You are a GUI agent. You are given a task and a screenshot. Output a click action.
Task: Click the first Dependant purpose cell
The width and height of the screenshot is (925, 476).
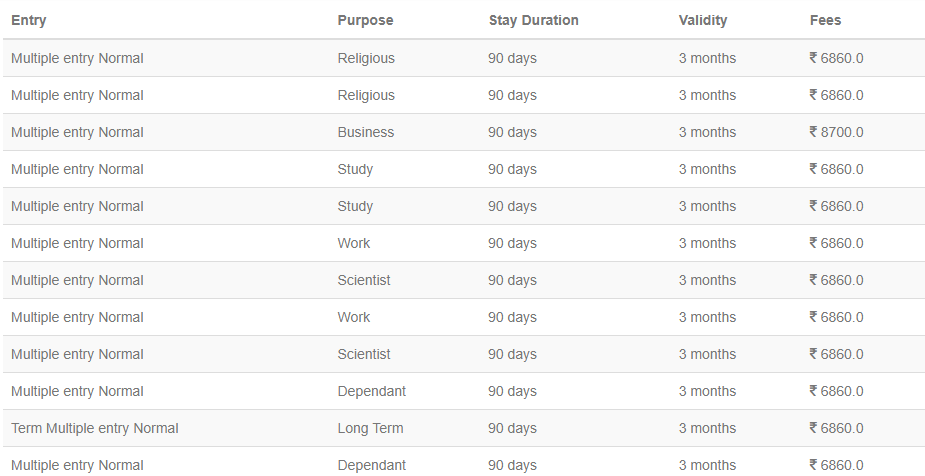(x=372, y=391)
